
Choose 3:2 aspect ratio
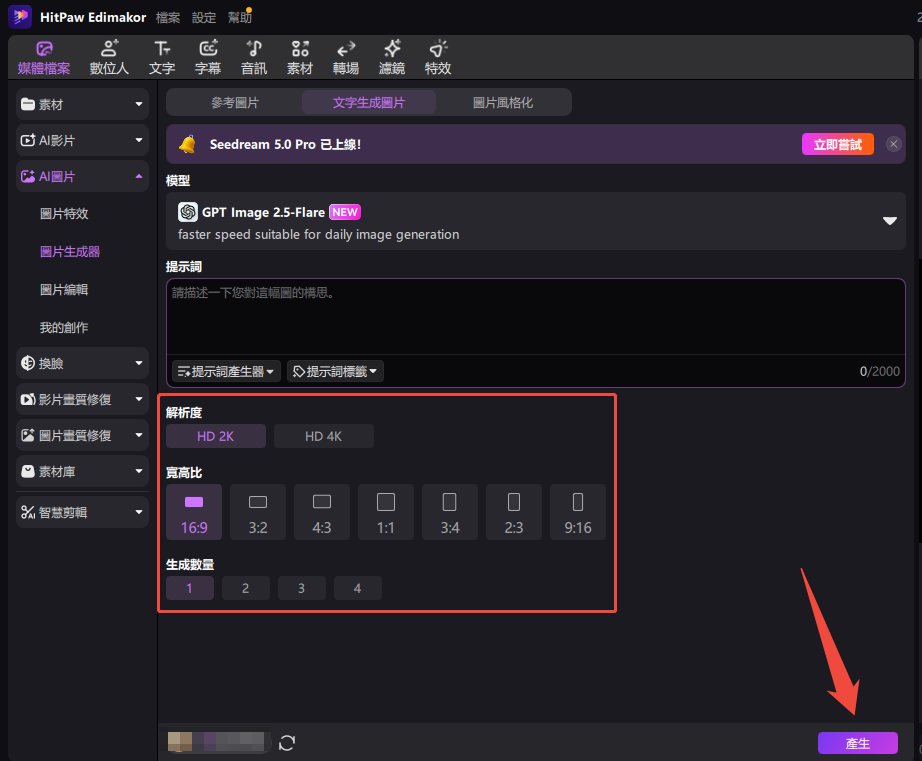pos(258,512)
